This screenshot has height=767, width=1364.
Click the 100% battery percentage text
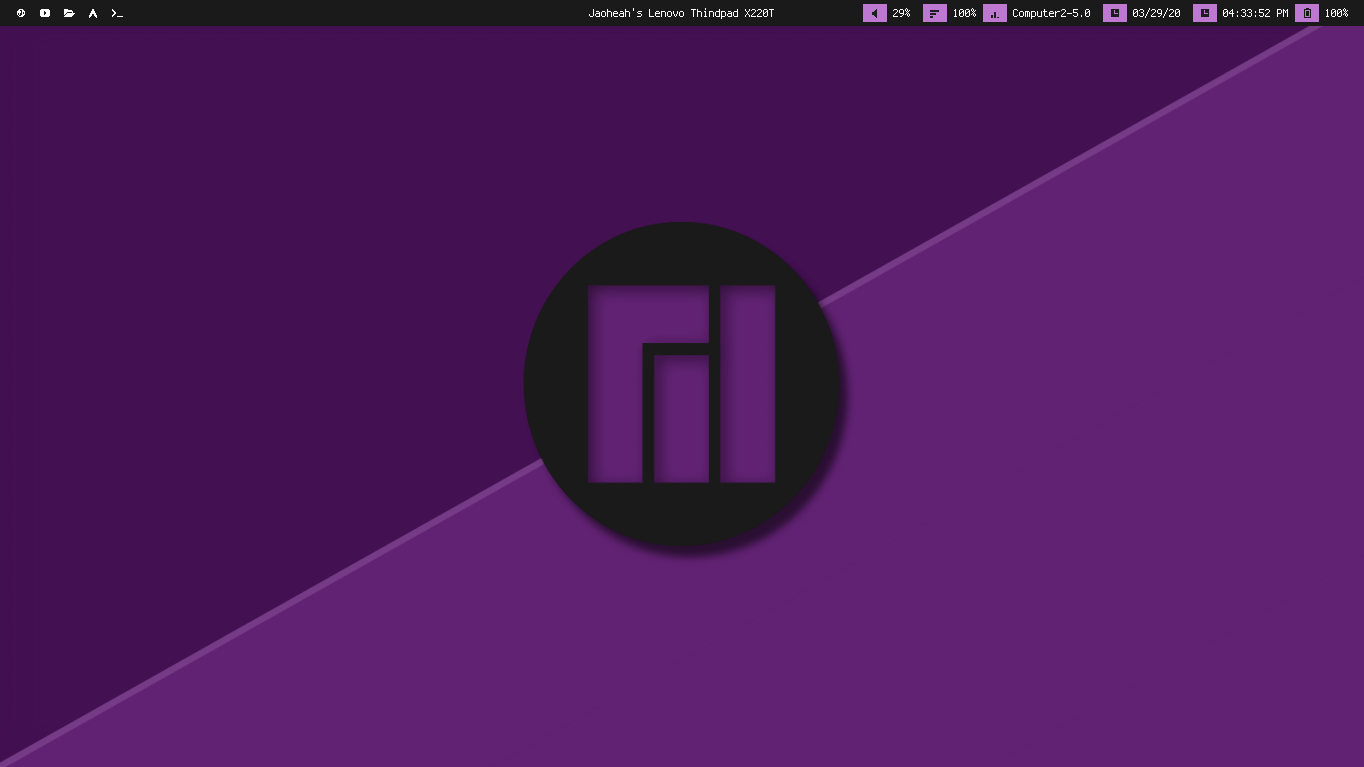click(x=1336, y=13)
